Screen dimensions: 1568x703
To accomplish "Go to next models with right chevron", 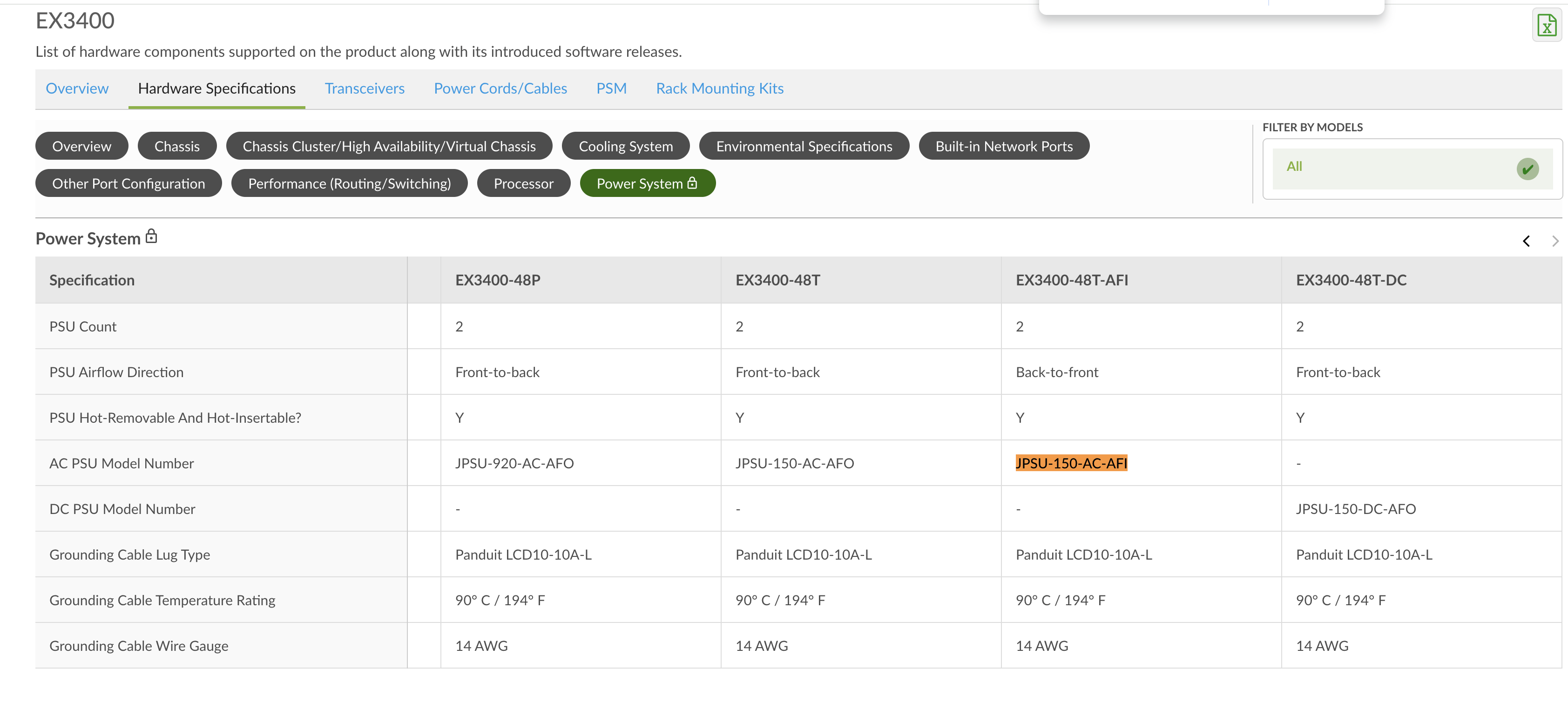I will (x=1555, y=241).
